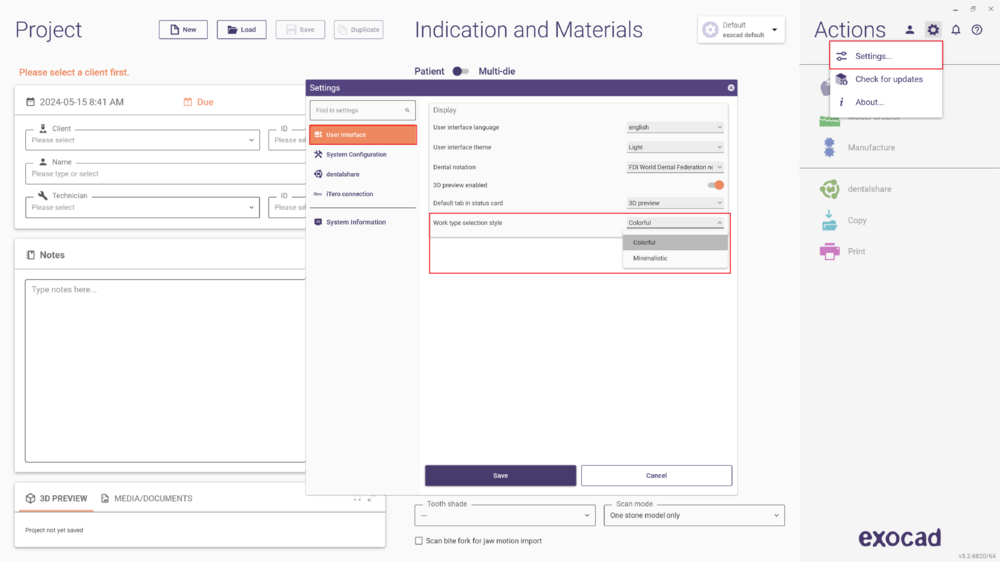Click the Due date label

click(205, 102)
